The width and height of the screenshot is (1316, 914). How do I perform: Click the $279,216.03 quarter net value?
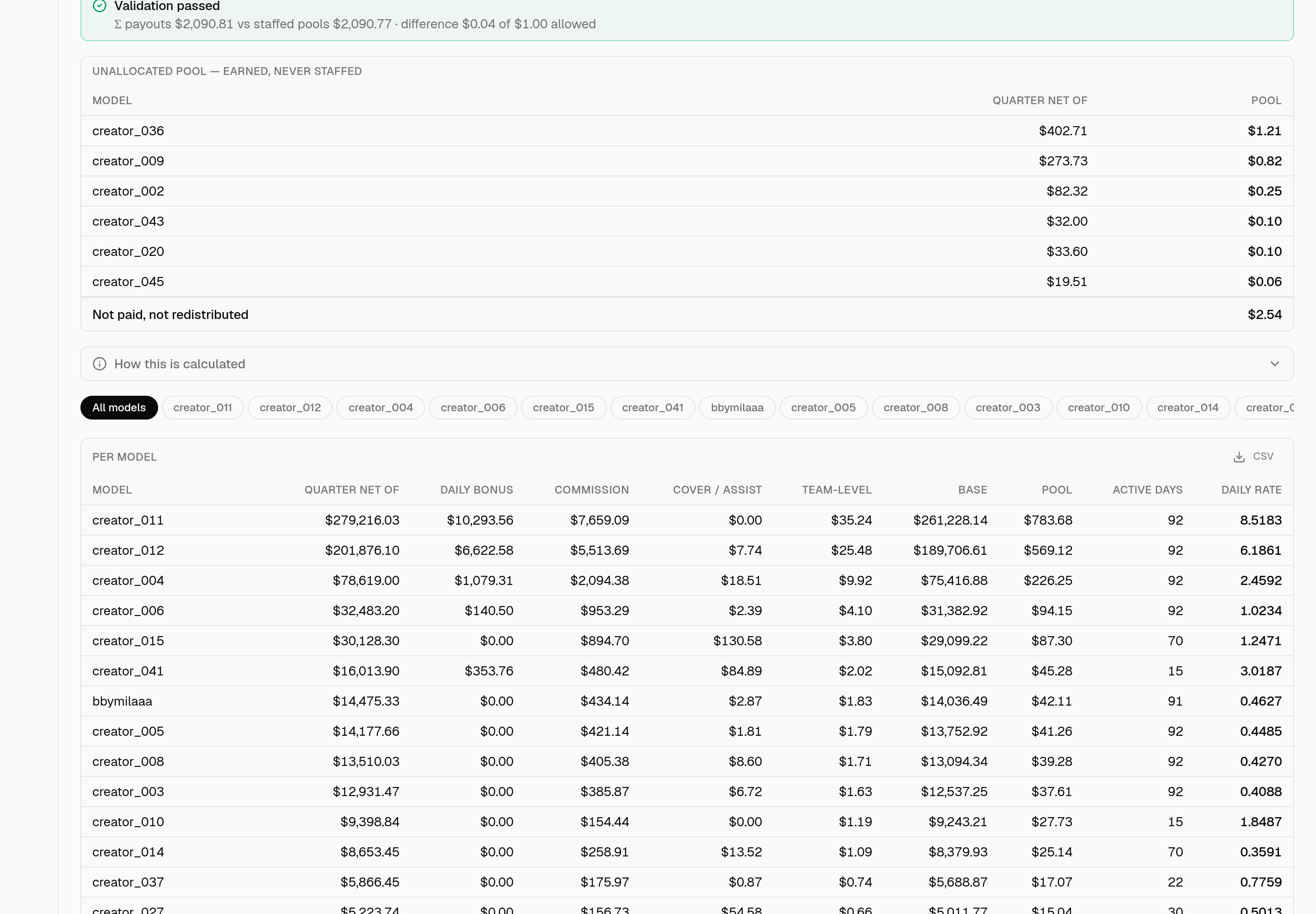pos(362,521)
